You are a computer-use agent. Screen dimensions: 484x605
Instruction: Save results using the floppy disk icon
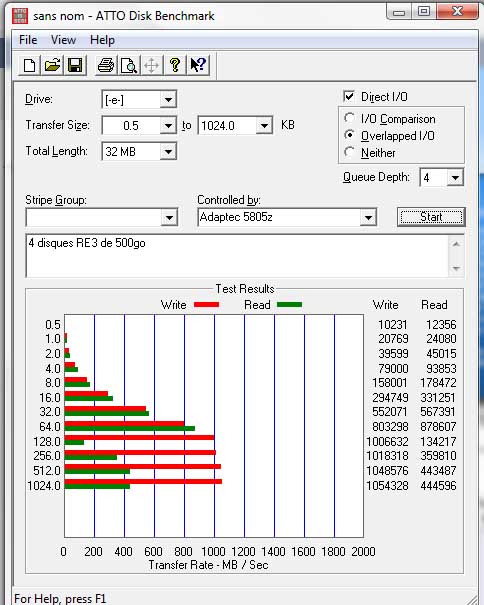coord(75,65)
